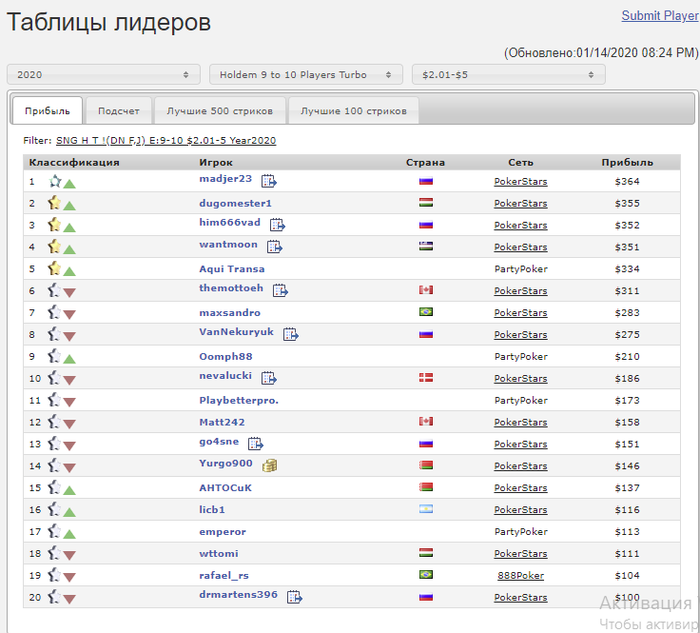Click the gold star in dugomester1's row
Image resolution: width=700 pixels, height=633 pixels.
pos(54,203)
